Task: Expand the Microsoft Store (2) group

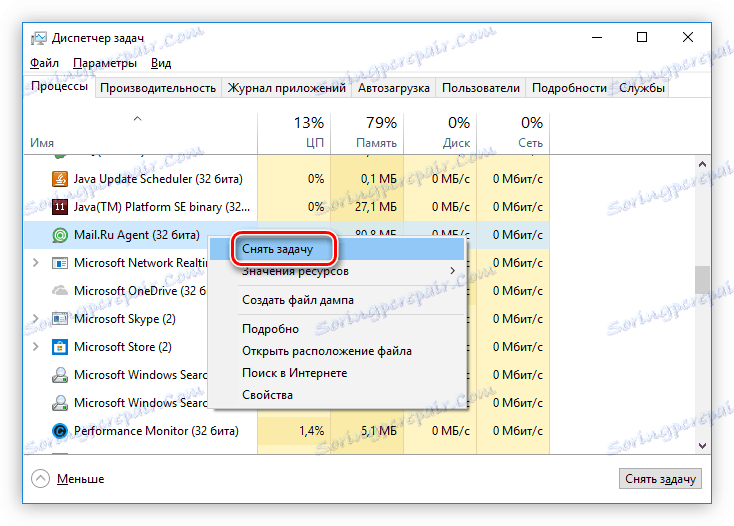Action: click(x=36, y=347)
